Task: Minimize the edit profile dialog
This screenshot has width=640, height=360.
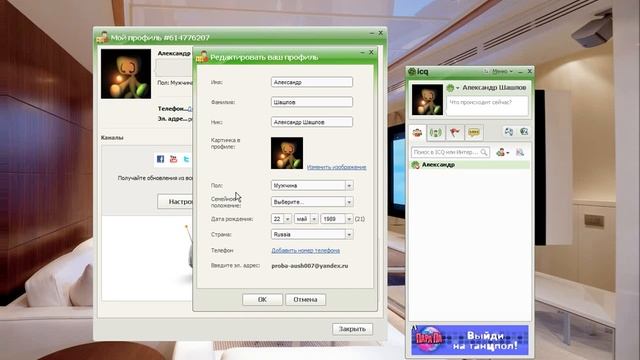Action: [362, 52]
